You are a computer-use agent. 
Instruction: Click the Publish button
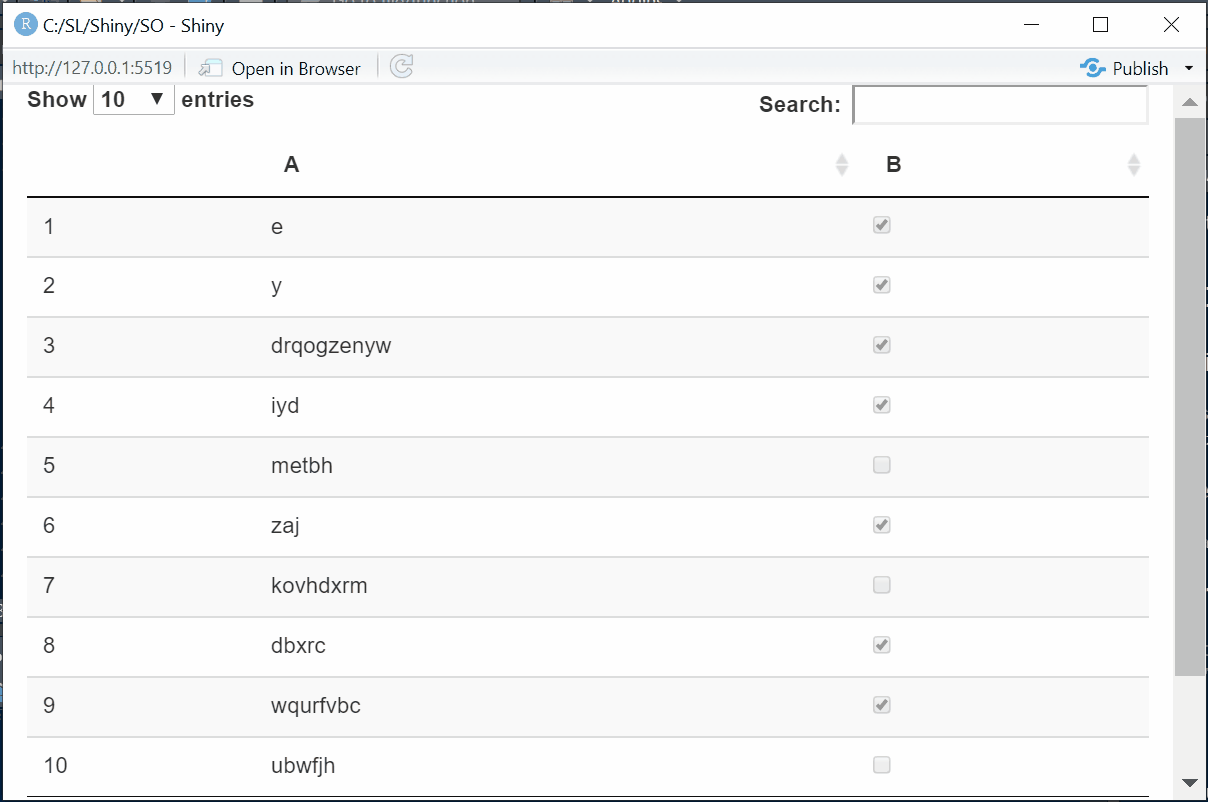[x=1140, y=68]
